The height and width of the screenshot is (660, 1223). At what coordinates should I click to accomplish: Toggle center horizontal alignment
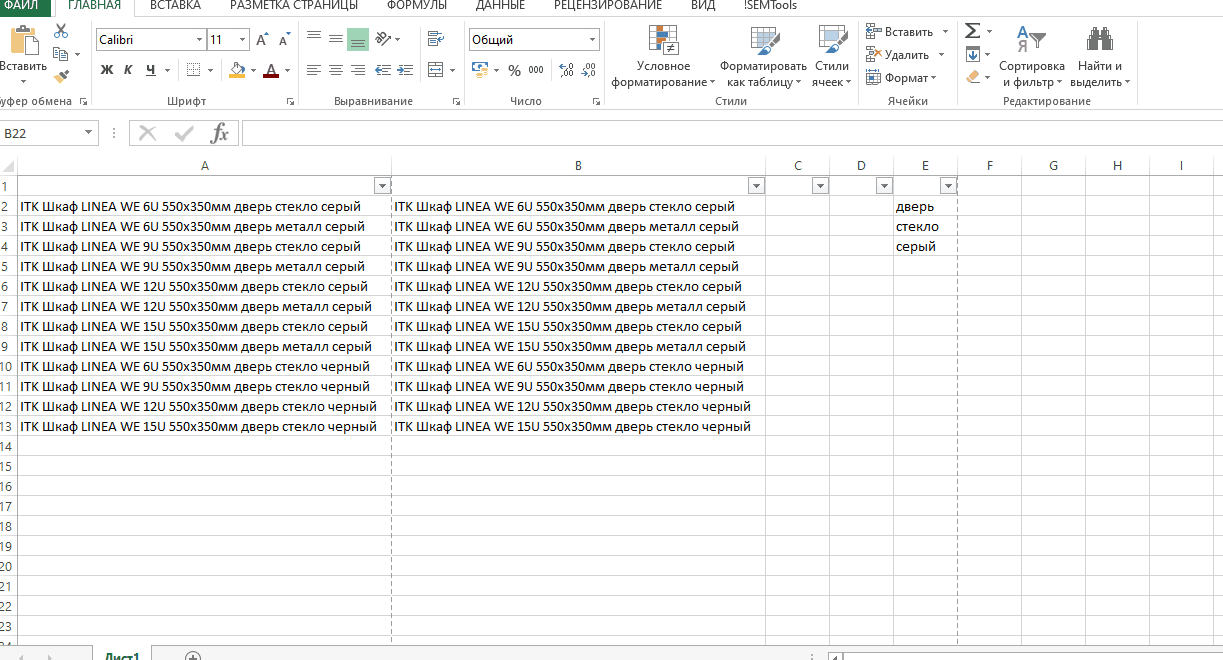click(335, 70)
